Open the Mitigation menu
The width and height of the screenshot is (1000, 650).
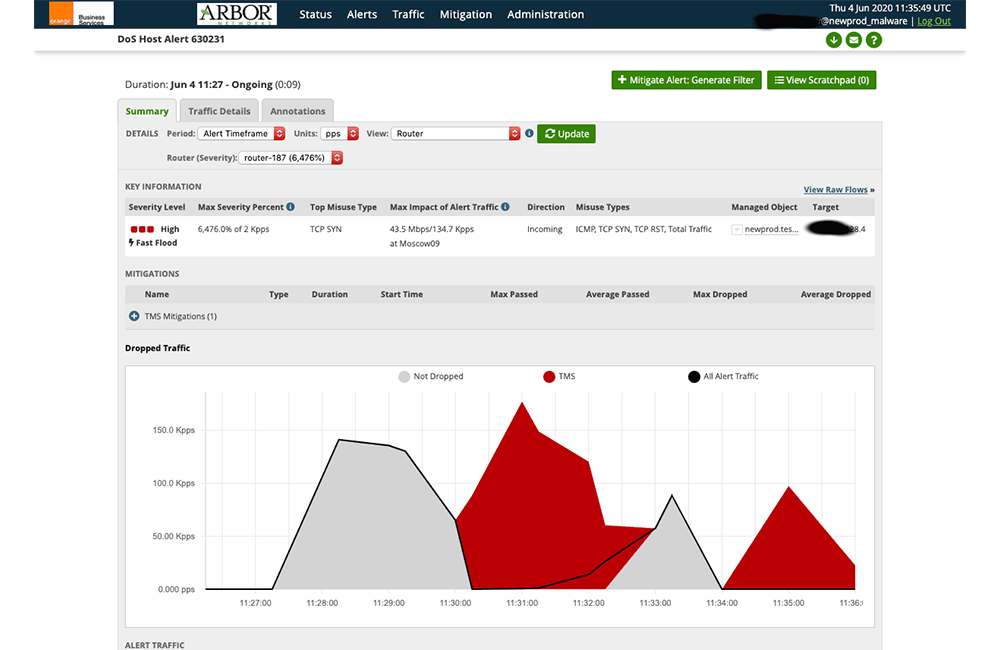tap(466, 14)
